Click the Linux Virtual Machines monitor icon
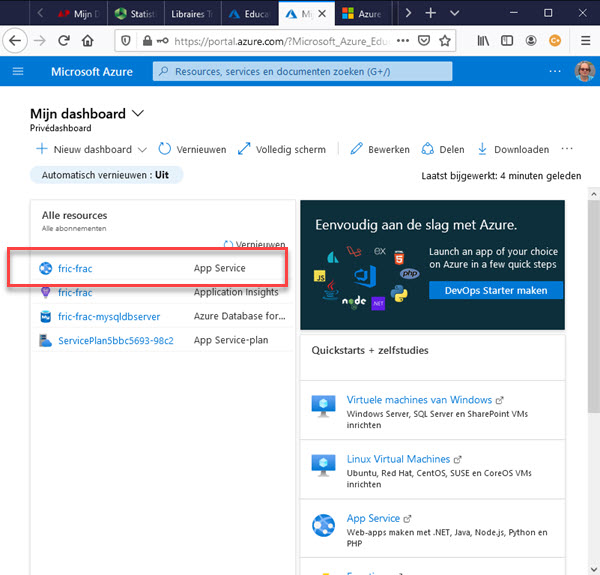This screenshot has height=575, width=600. [323, 465]
